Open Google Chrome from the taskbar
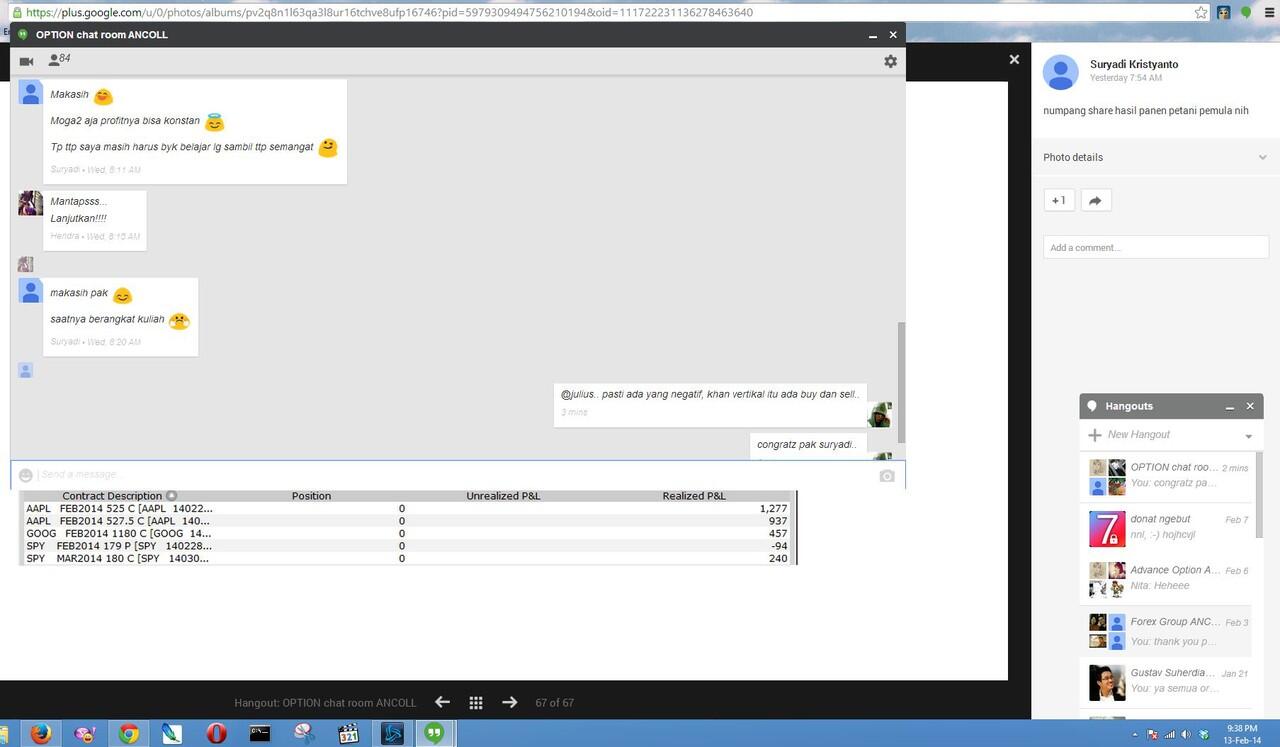Image resolution: width=1280 pixels, height=747 pixels. (129, 734)
